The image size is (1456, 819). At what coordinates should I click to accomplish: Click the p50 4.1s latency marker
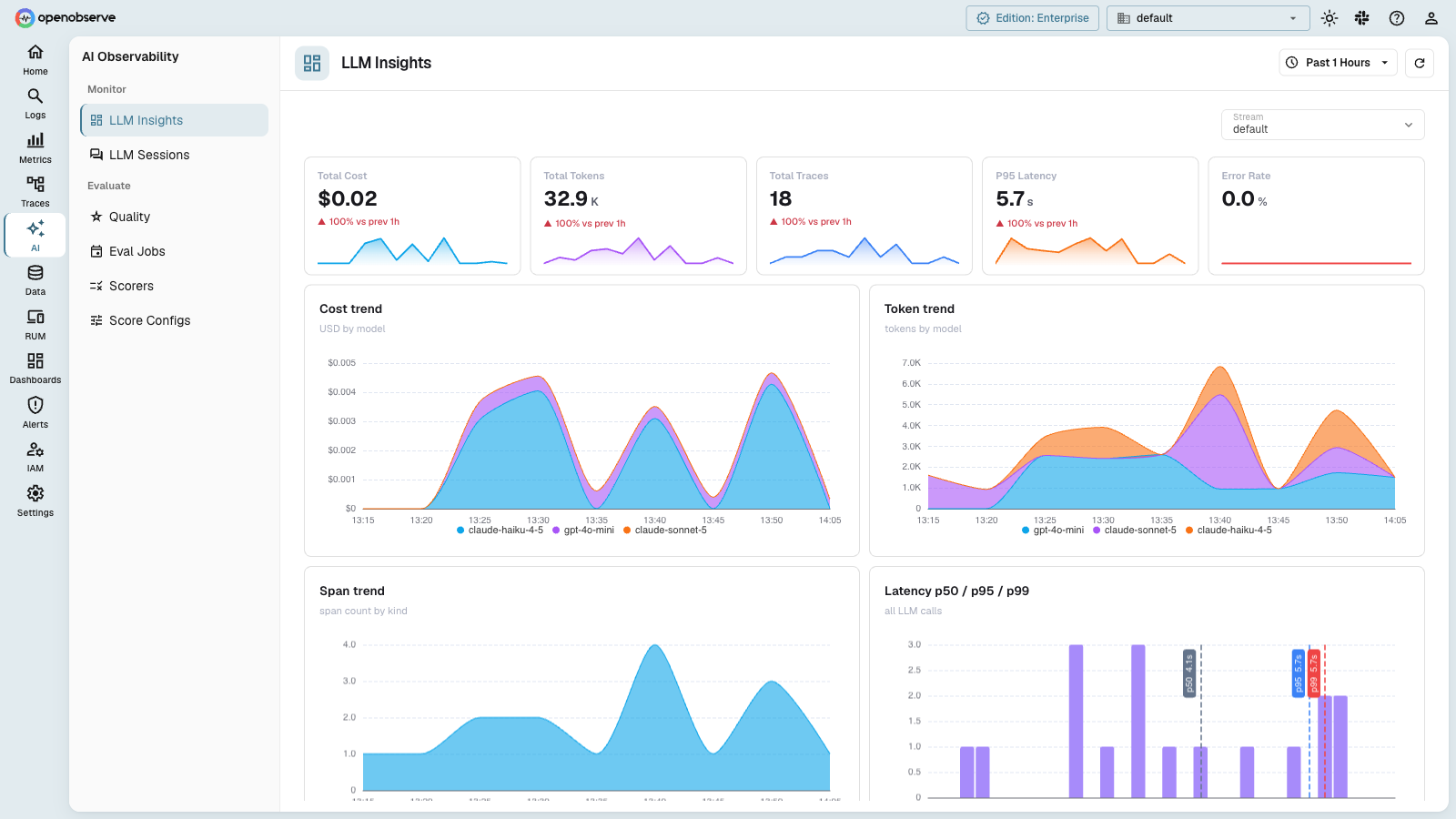(x=1188, y=673)
